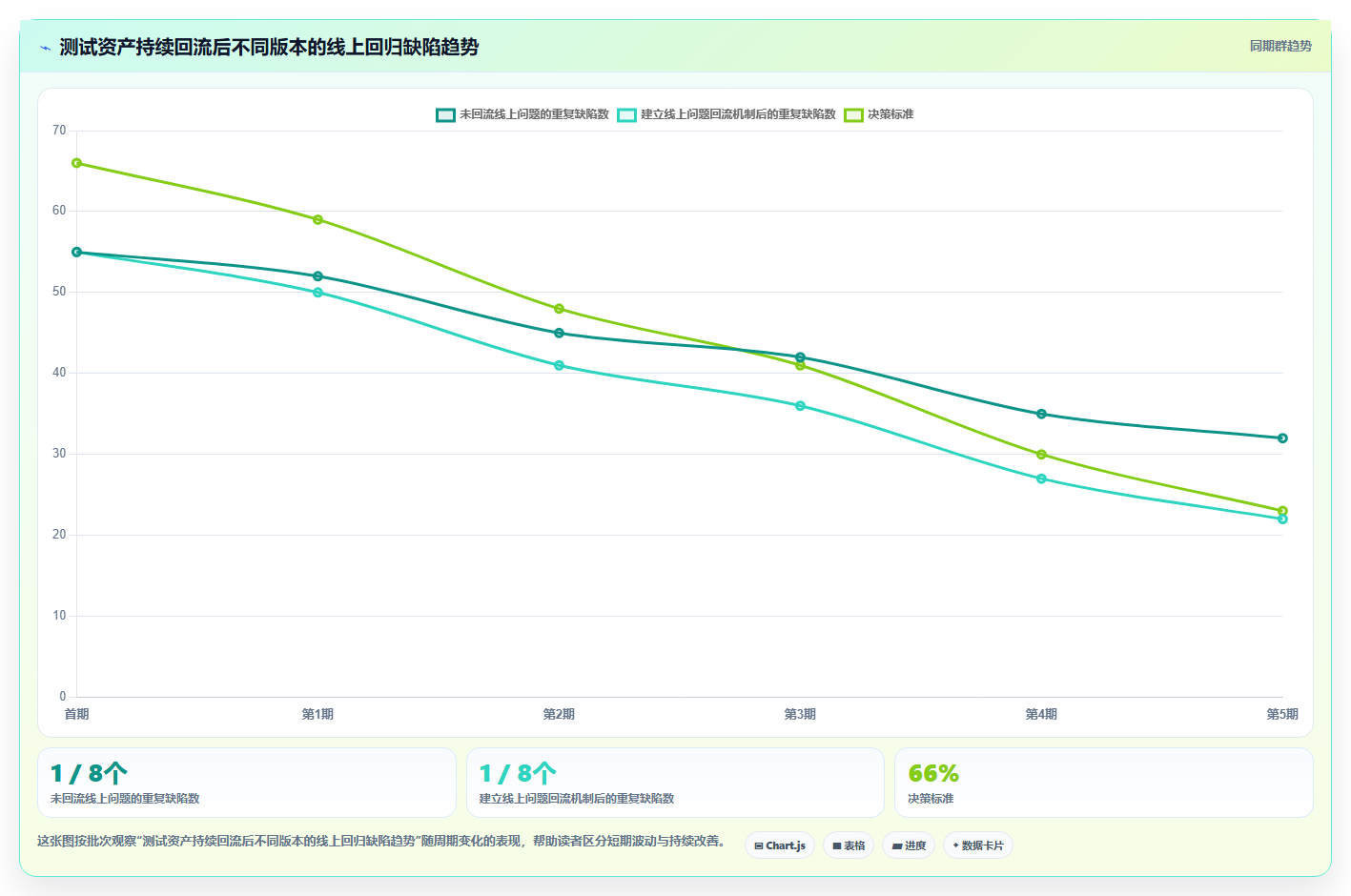Click the 第5期 x-axis label
The width and height of the screenshot is (1351, 896).
(1282, 714)
